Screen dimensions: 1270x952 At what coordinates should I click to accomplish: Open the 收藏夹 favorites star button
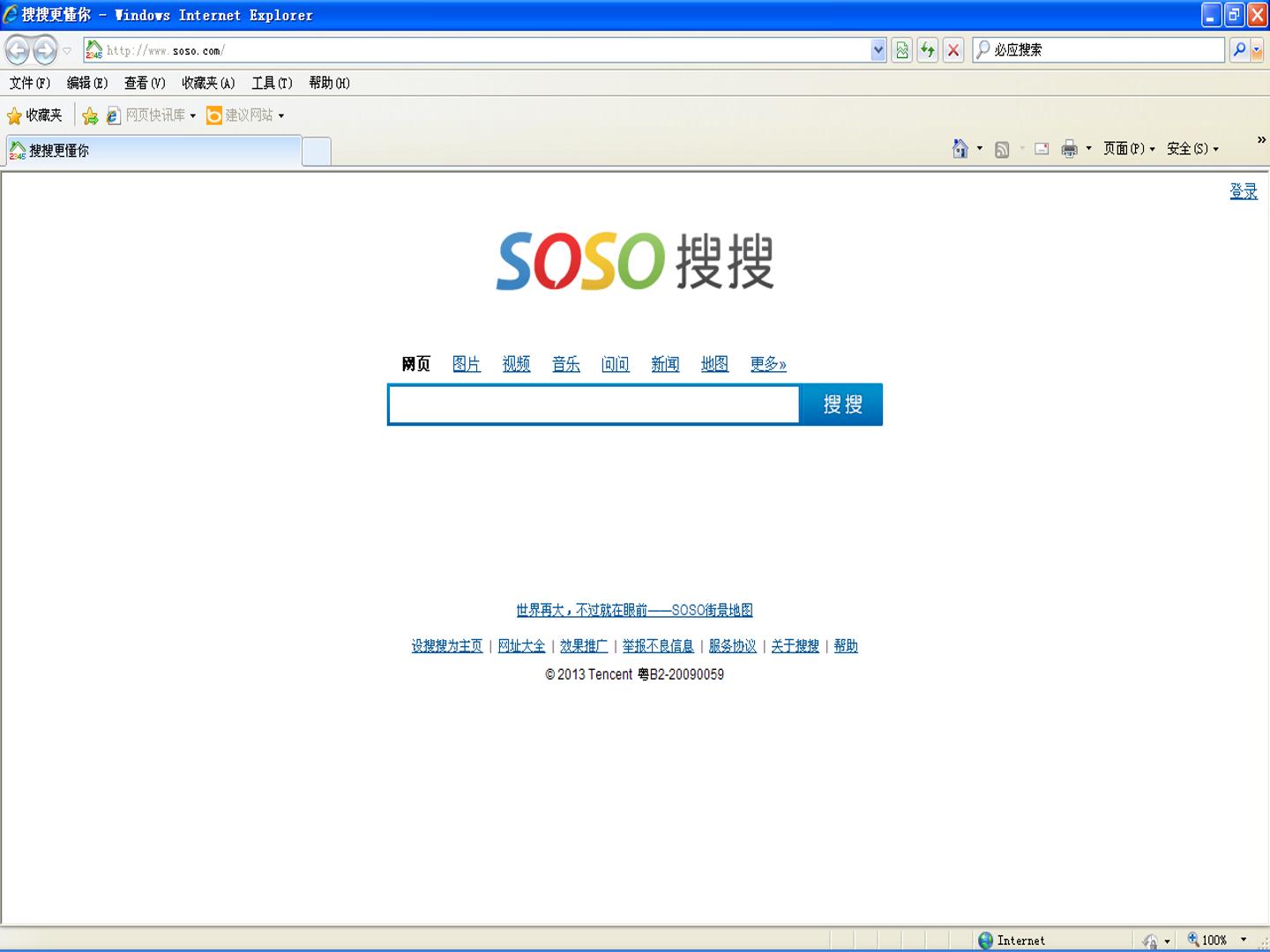(34, 115)
